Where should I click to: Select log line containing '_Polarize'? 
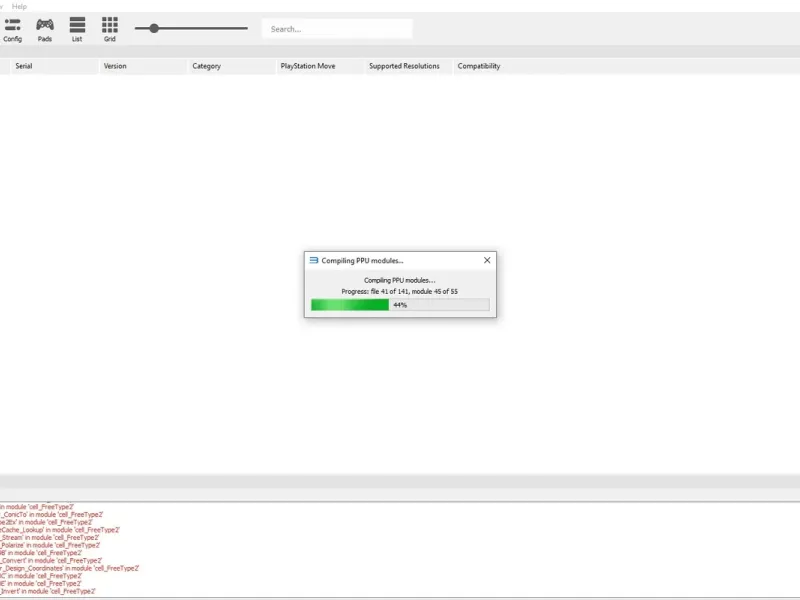50,545
